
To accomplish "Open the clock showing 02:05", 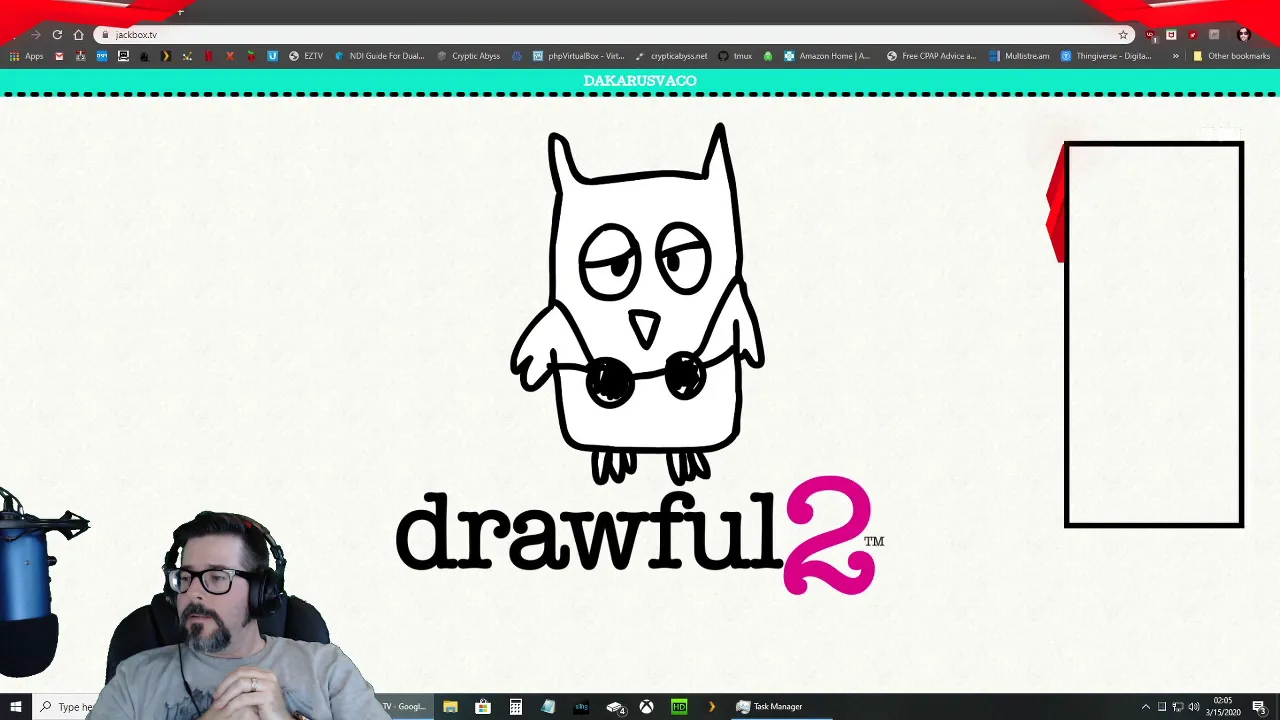I will [1224, 707].
